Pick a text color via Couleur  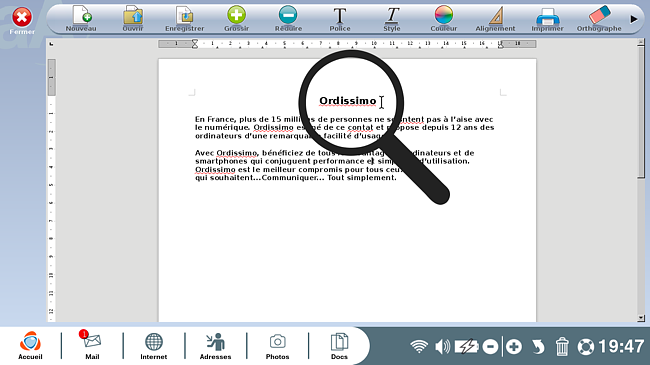coord(444,19)
